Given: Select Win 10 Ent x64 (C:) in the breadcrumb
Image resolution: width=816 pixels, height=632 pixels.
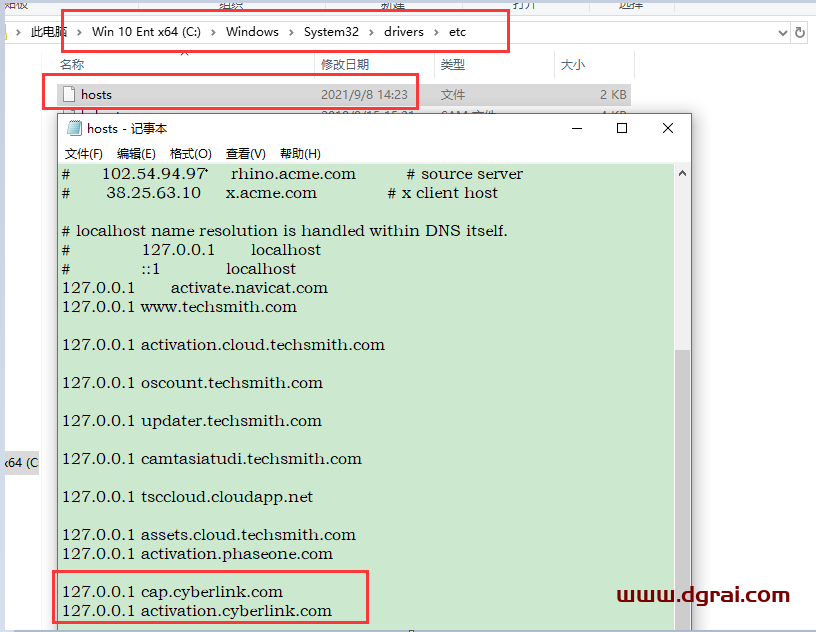Looking at the screenshot, I should point(146,32).
